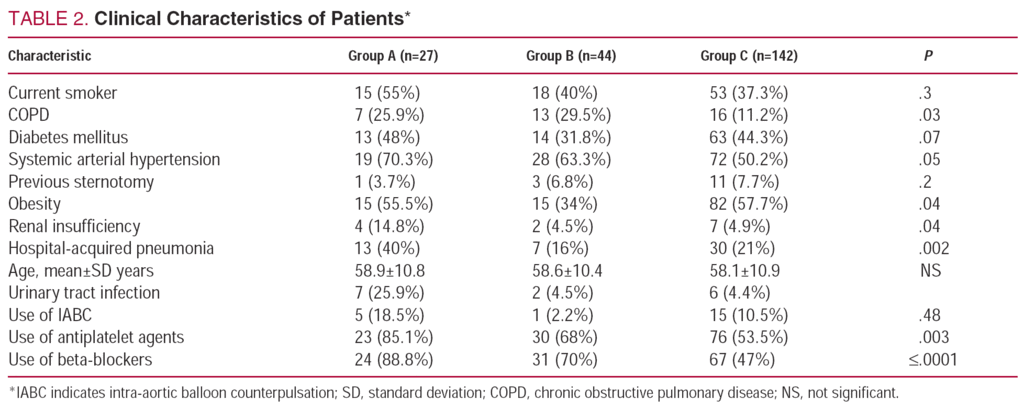Select the 82 (57.7%) obesity value
This screenshot has height=411, width=1024.
click(x=746, y=204)
